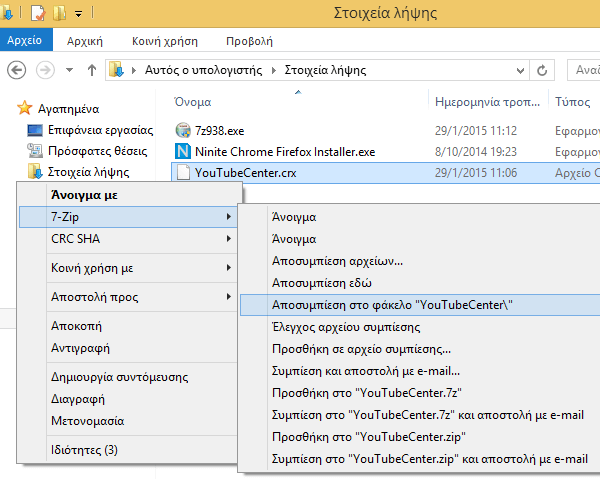Sort by Ημερομηνία τροπ... column header
Viewport: 600px width, 479px height.
pyautogui.click(x=487, y=102)
